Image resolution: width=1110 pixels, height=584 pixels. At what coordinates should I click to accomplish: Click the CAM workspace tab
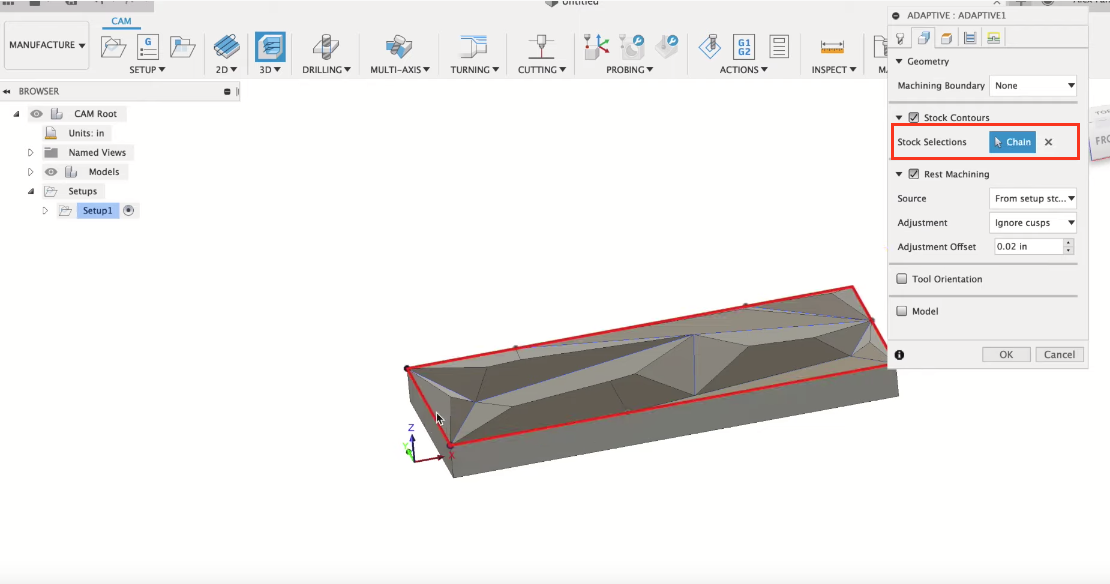pyautogui.click(x=120, y=21)
